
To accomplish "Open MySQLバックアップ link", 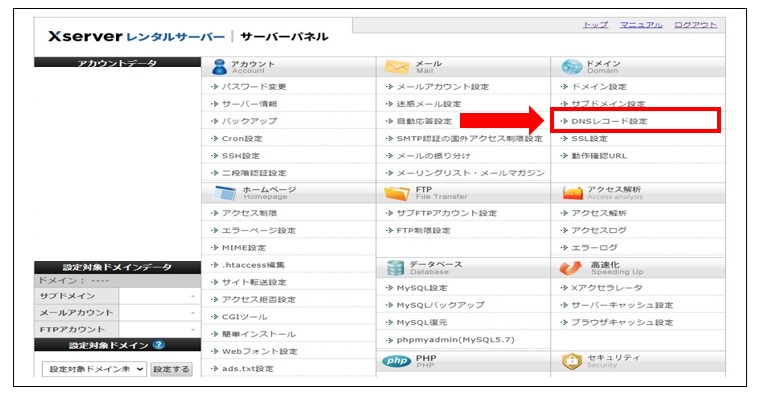I will pos(440,305).
